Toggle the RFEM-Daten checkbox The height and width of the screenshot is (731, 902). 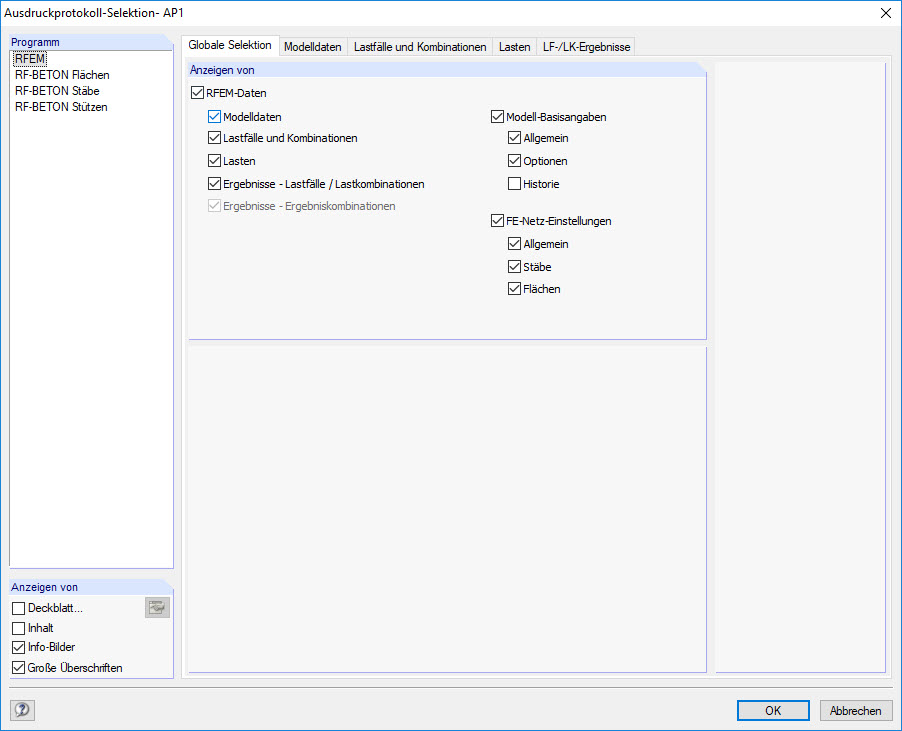(197, 93)
